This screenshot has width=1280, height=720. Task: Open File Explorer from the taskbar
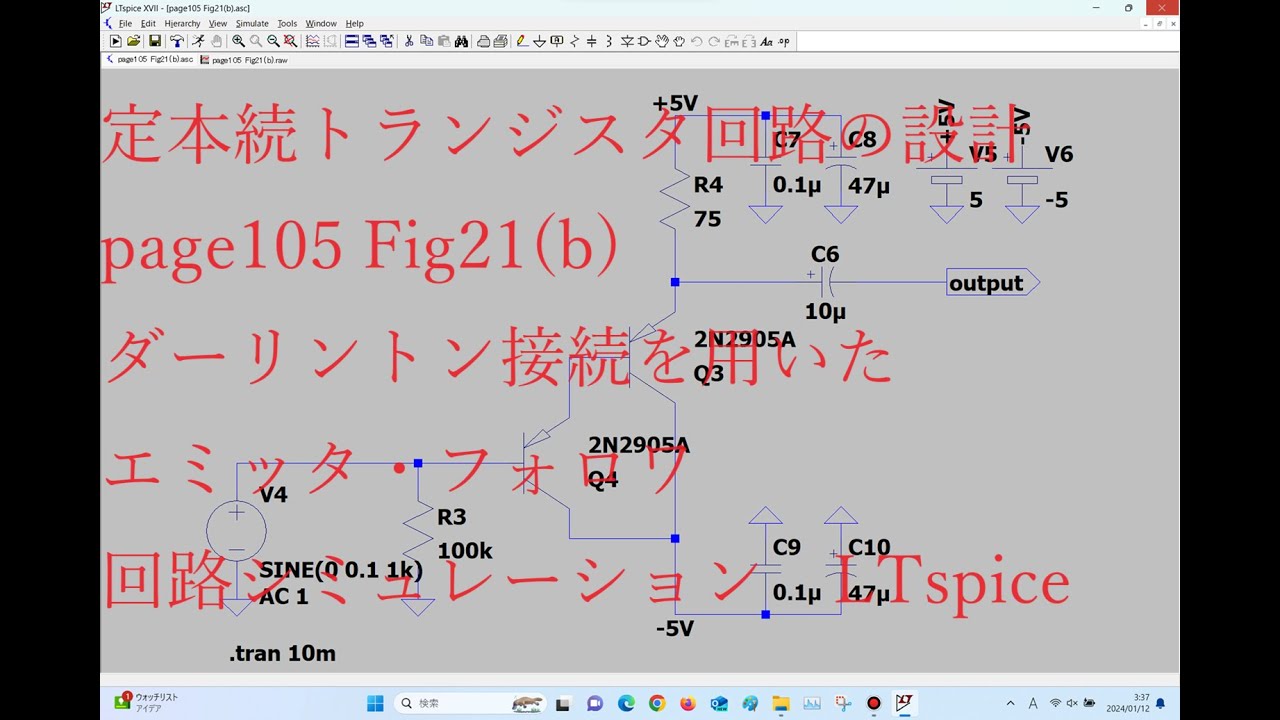pos(781,703)
